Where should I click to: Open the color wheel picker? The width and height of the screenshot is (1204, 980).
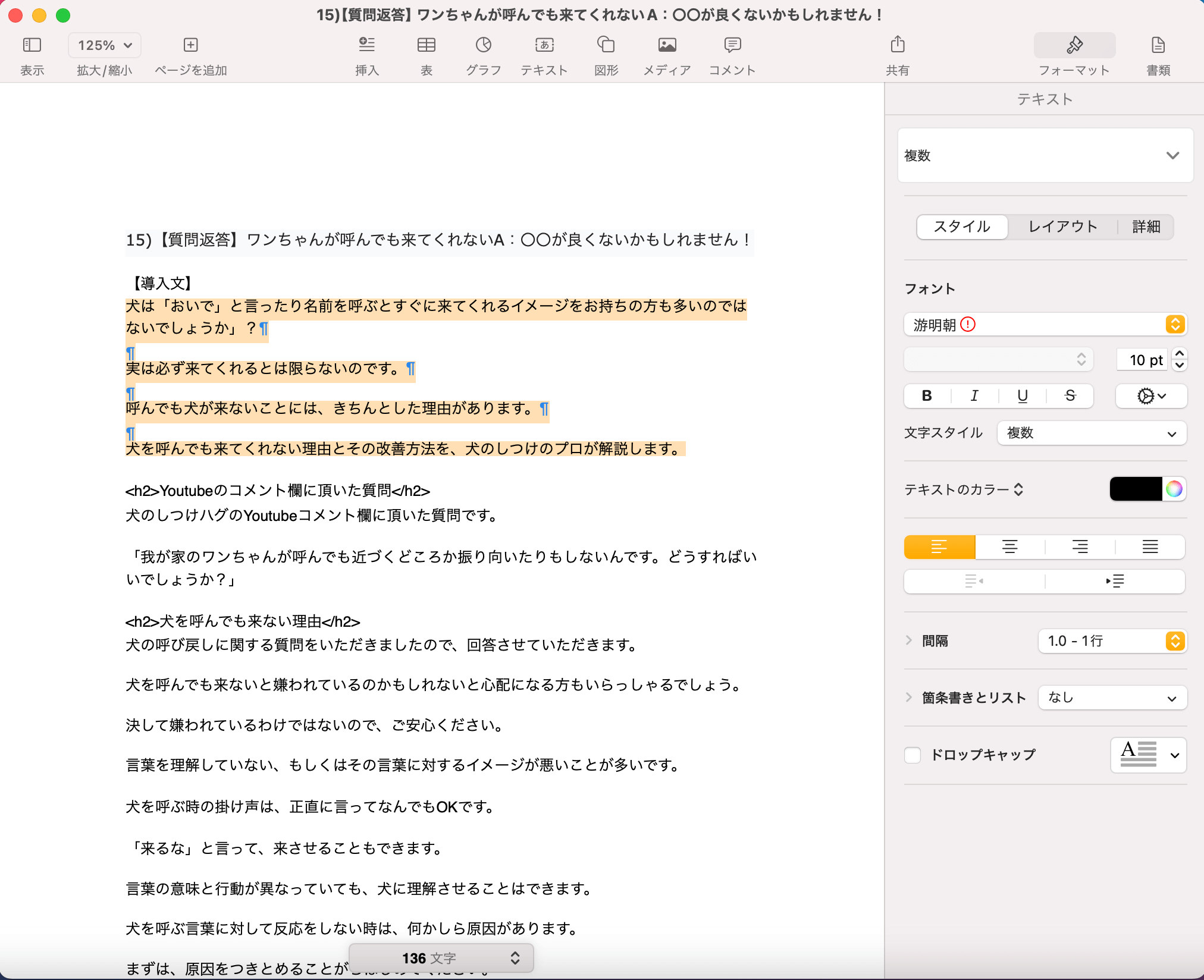1174,489
